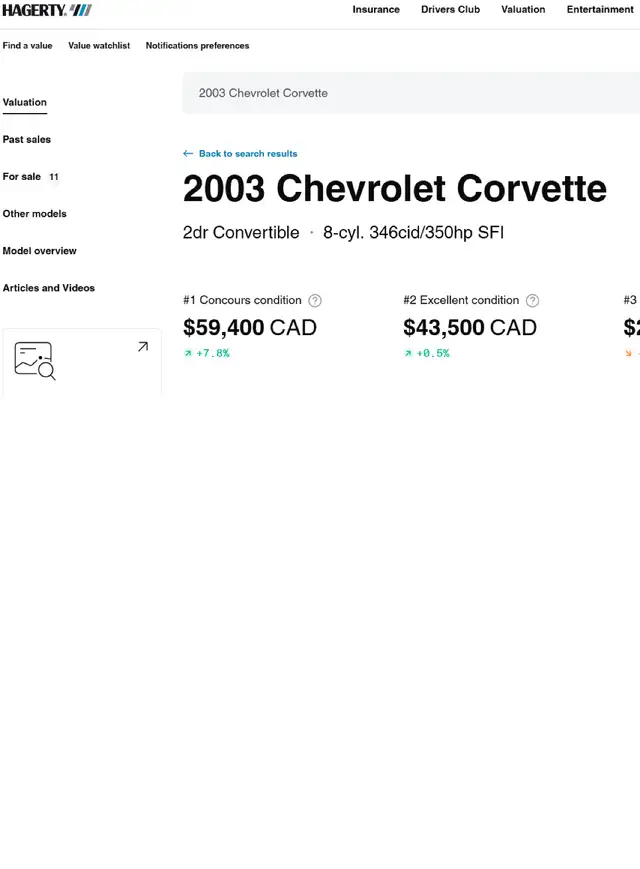The height and width of the screenshot is (869, 640).
Task: Open Concours condition help icon
Action: point(315,300)
